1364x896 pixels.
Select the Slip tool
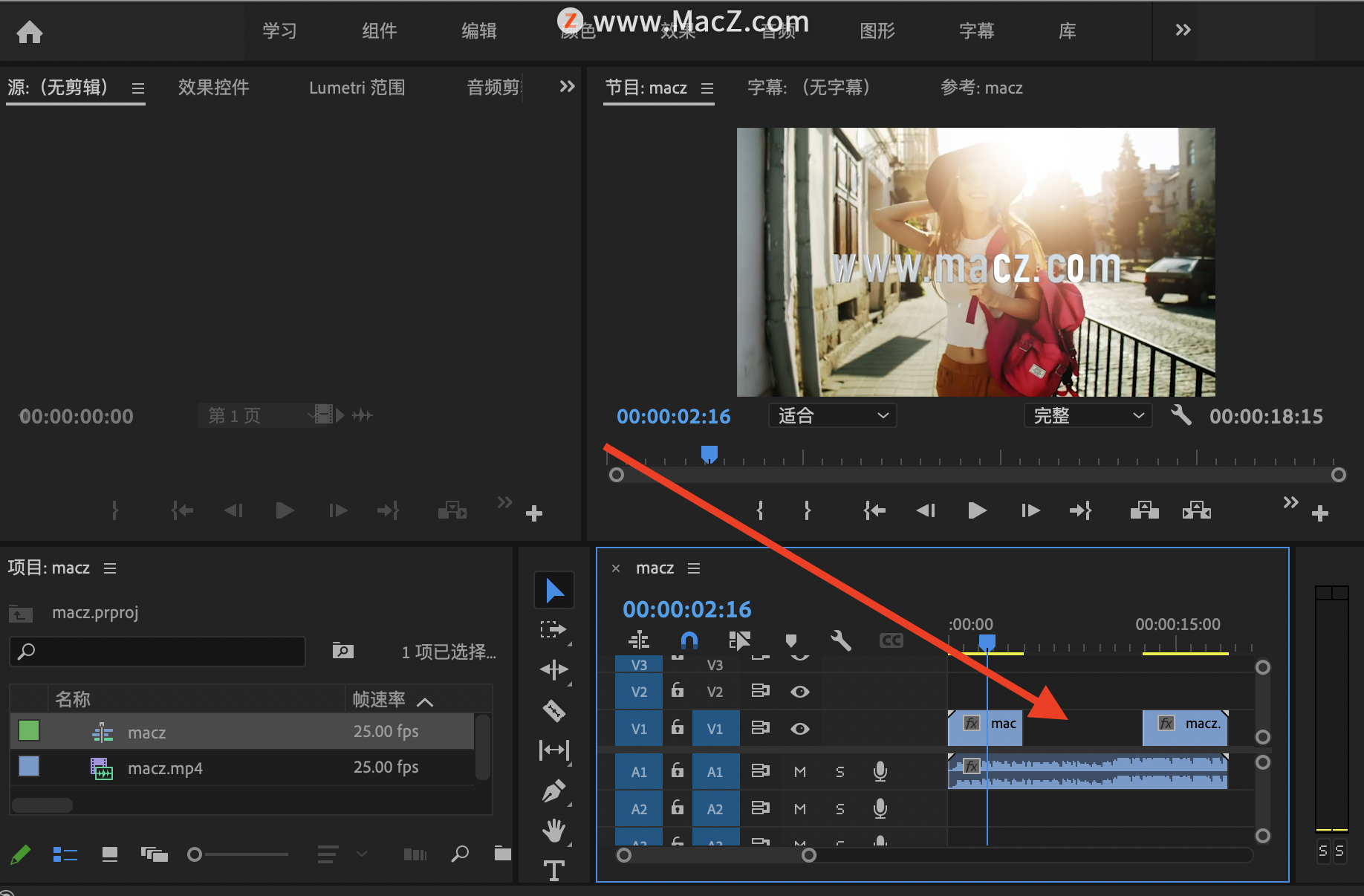pyautogui.click(x=554, y=750)
